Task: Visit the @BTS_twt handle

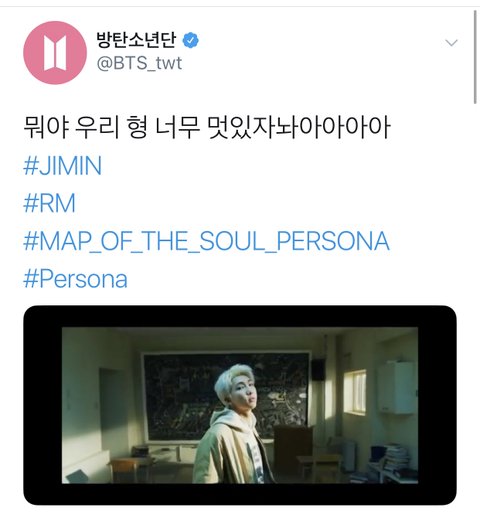Action: point(139,63)
